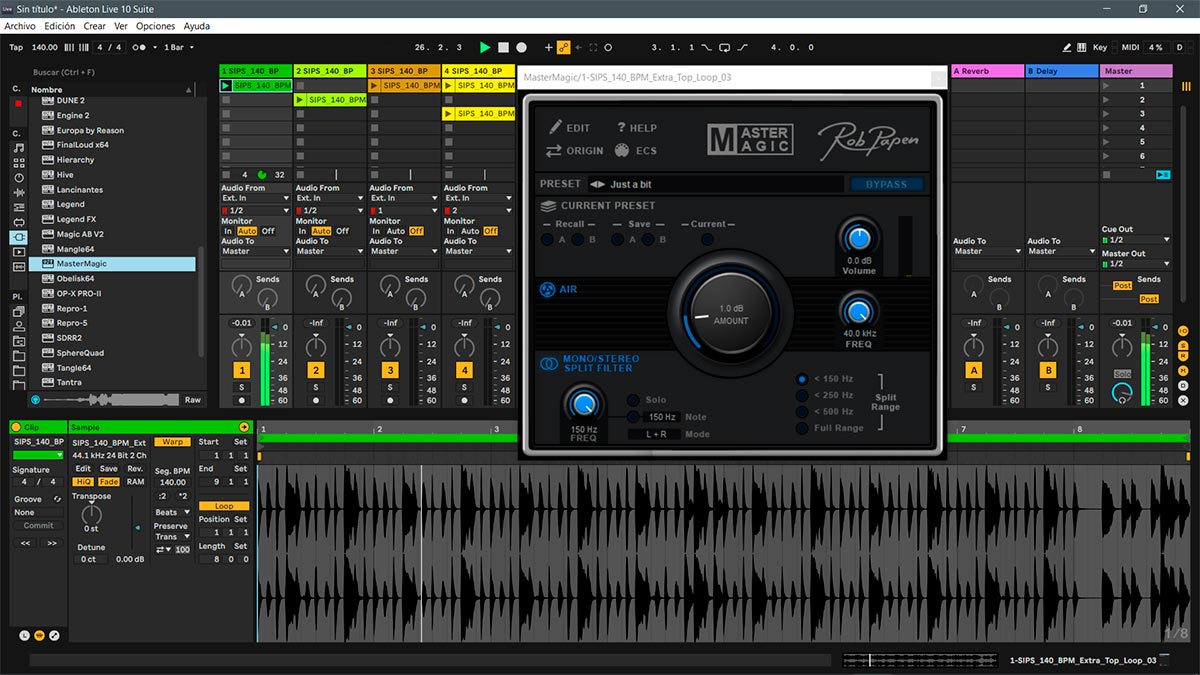The width and height of the screenshot is (1200, 675).
Task: Click Tap tempo button
Action: coord(16,47)
